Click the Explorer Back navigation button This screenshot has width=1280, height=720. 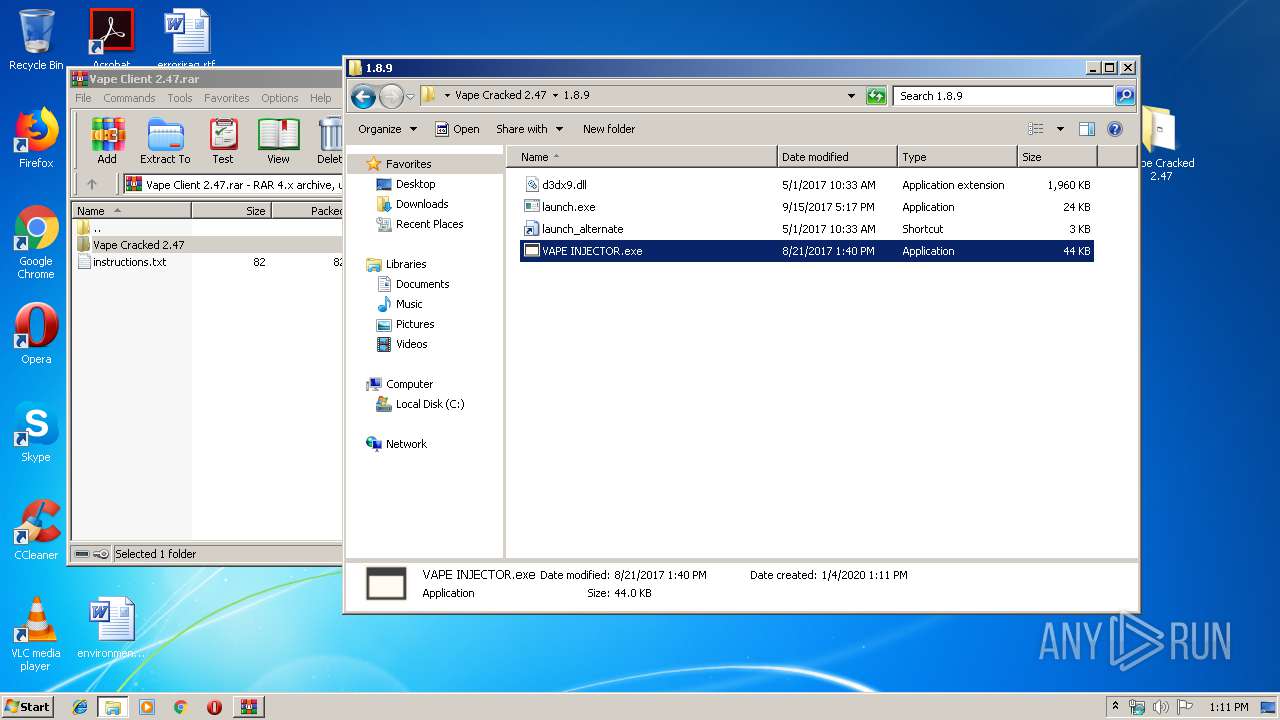tap(363, 96)
